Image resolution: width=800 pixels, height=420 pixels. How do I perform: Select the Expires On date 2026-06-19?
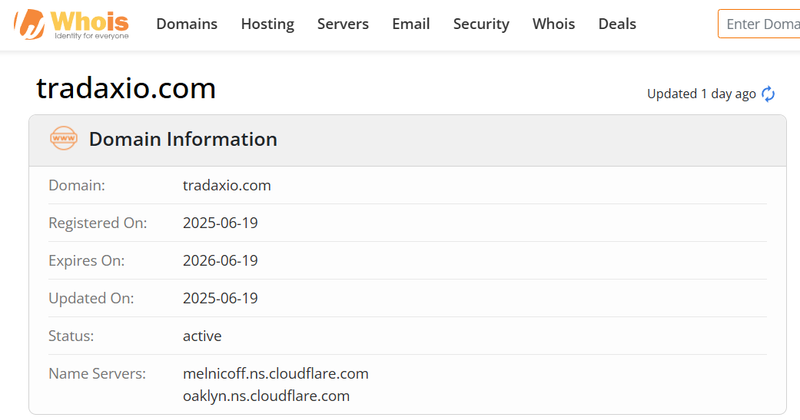(220, 261)
